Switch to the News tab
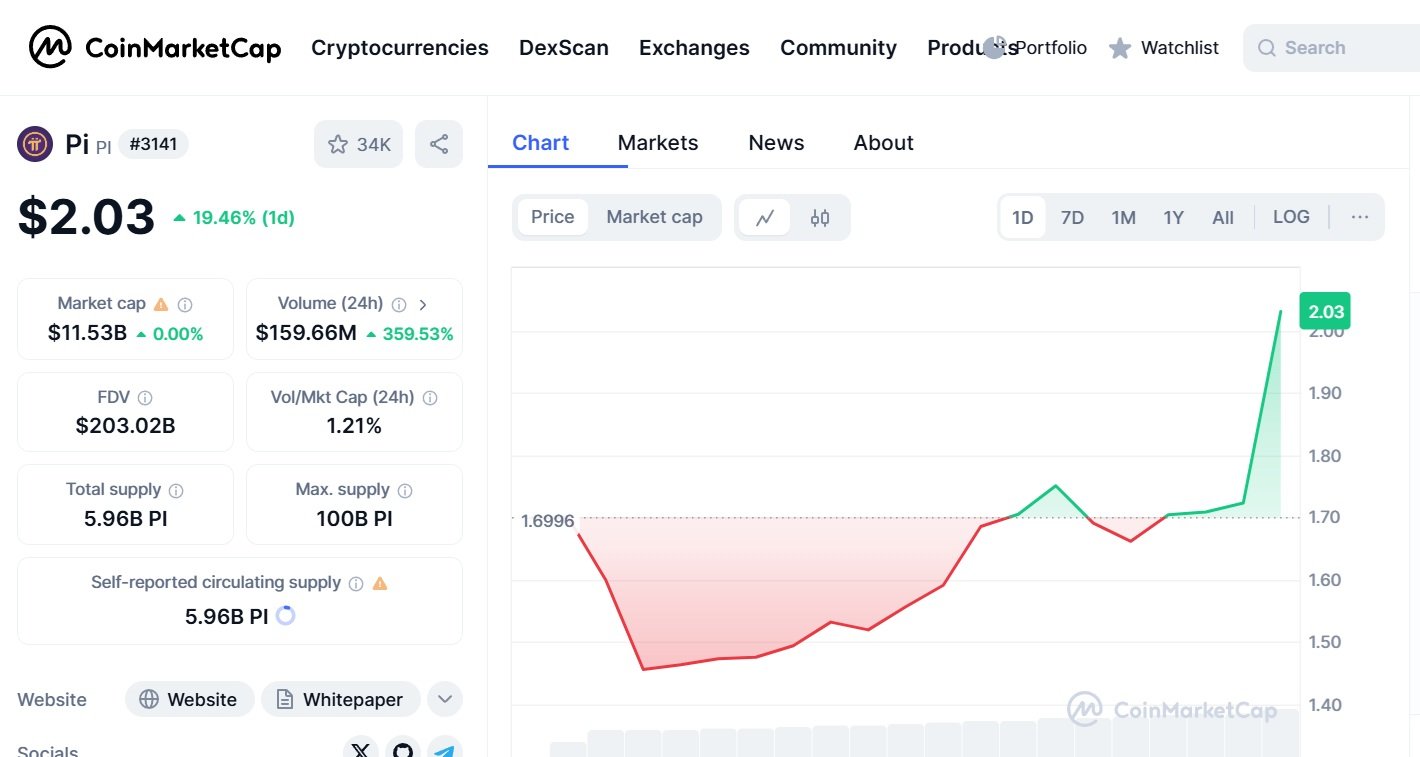The width and height of the screenshot is (1420, 757). (x=776, y=143)
